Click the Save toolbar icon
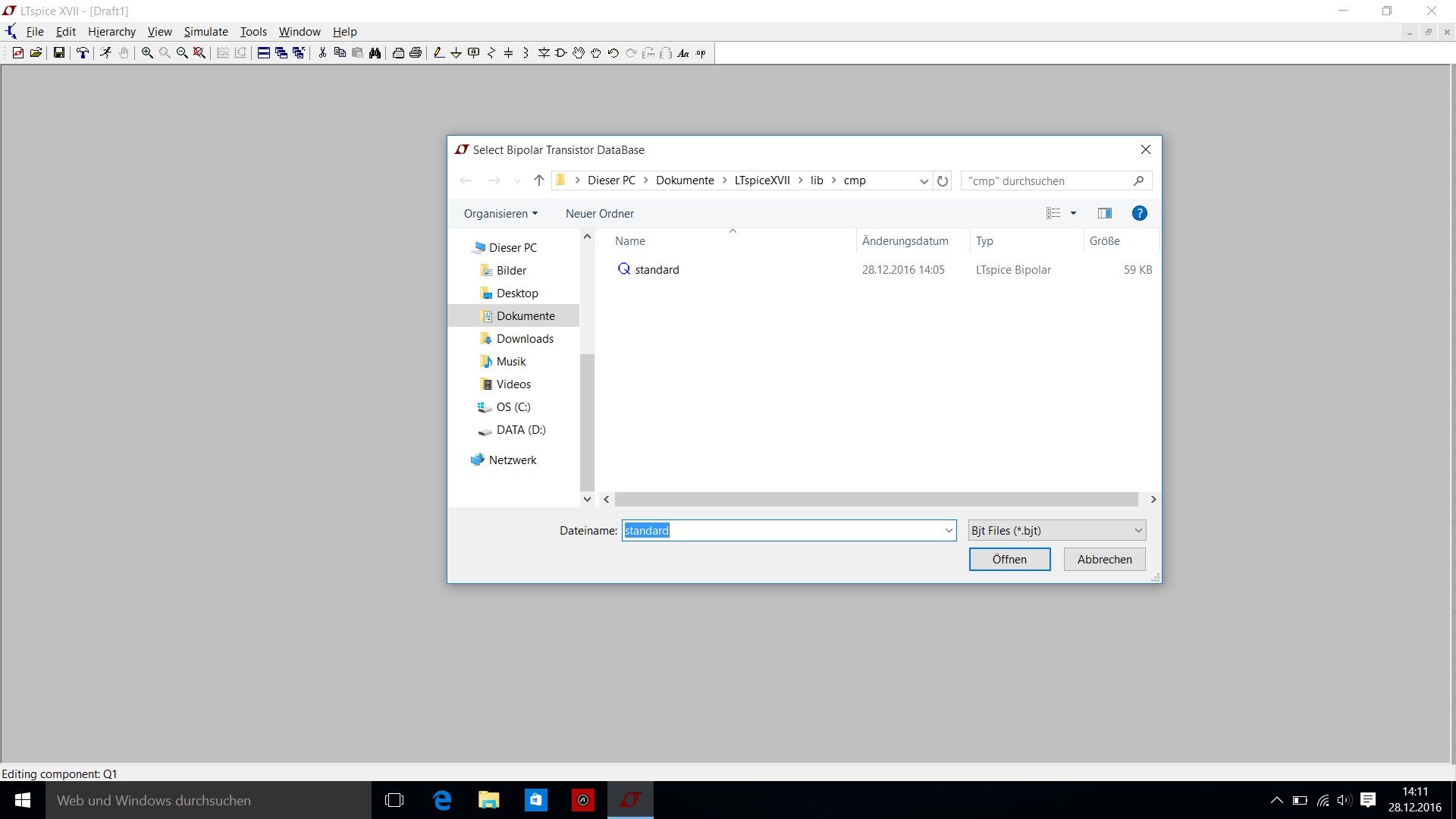The width and height of the screenshot is (1456, 819). pyautogui.click(x=58, y=53)
